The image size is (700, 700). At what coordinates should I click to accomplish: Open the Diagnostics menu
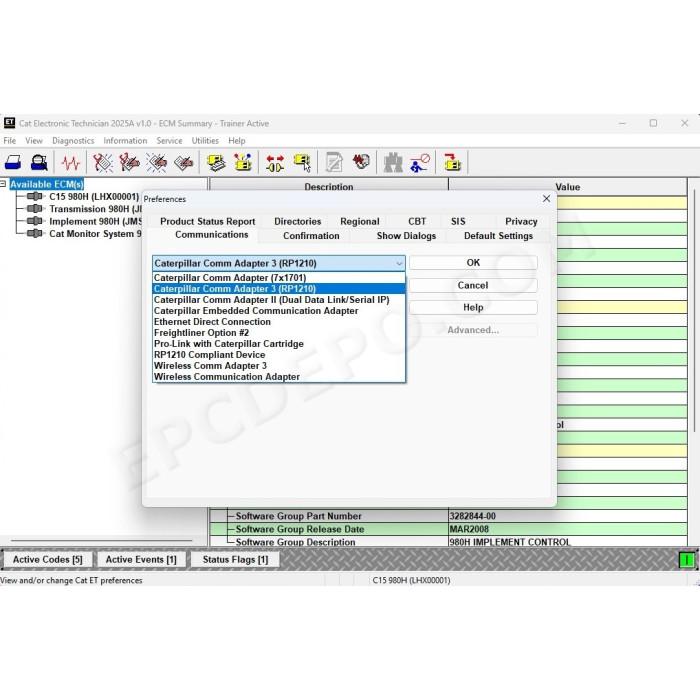[x=73, y=141]
